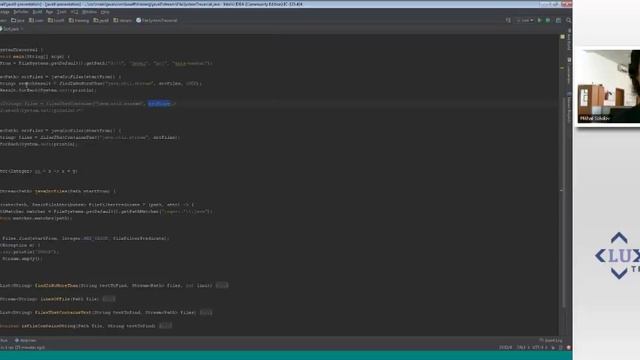
Task: Open the VCS menu in menu bar
Action: [x=74, y=12]
